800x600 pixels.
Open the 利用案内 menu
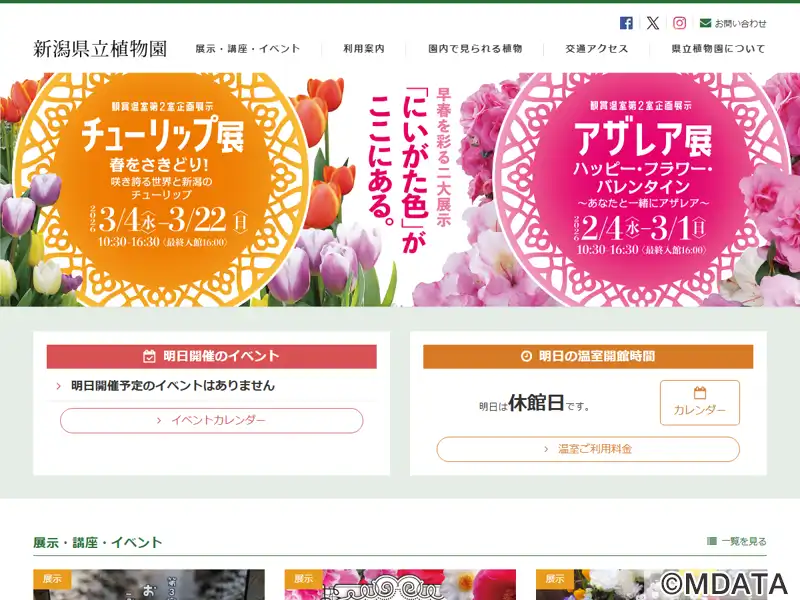click(364, 49)
